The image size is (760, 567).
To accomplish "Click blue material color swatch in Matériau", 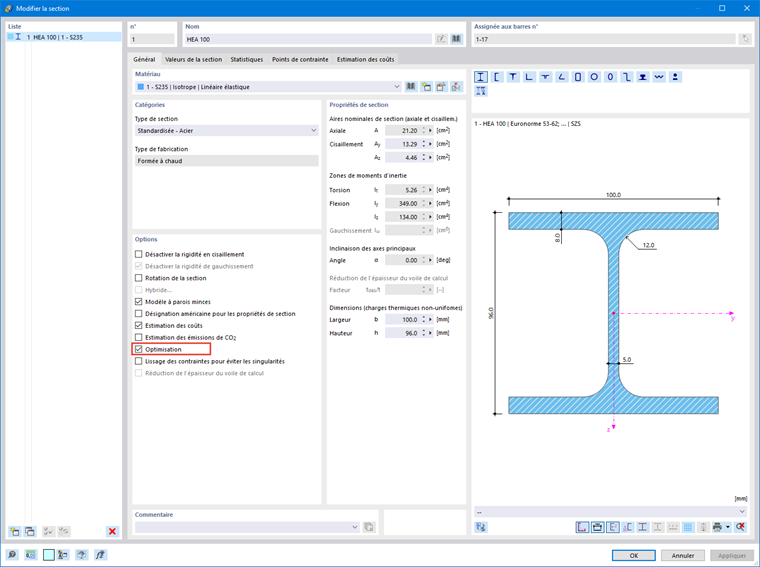I will tap(141, 87).
